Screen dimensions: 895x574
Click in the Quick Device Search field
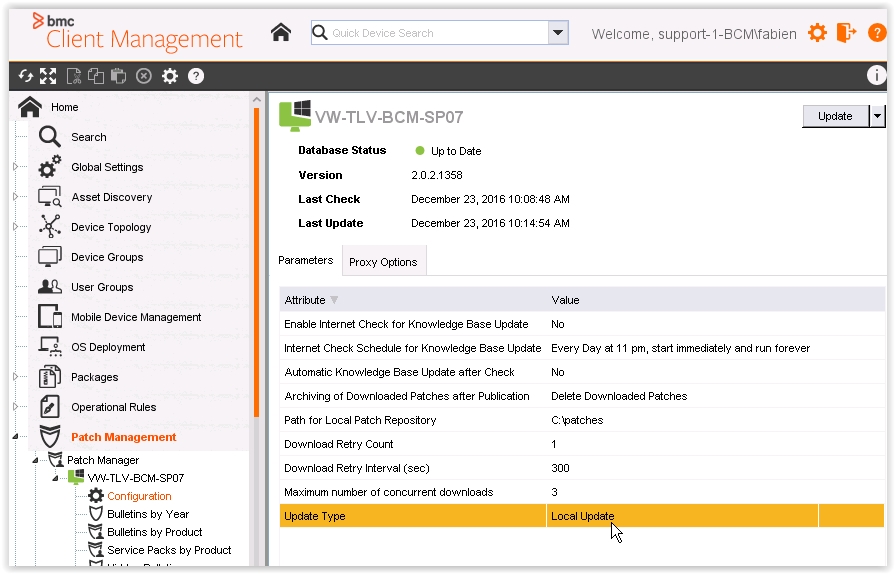tap(438, 33)
